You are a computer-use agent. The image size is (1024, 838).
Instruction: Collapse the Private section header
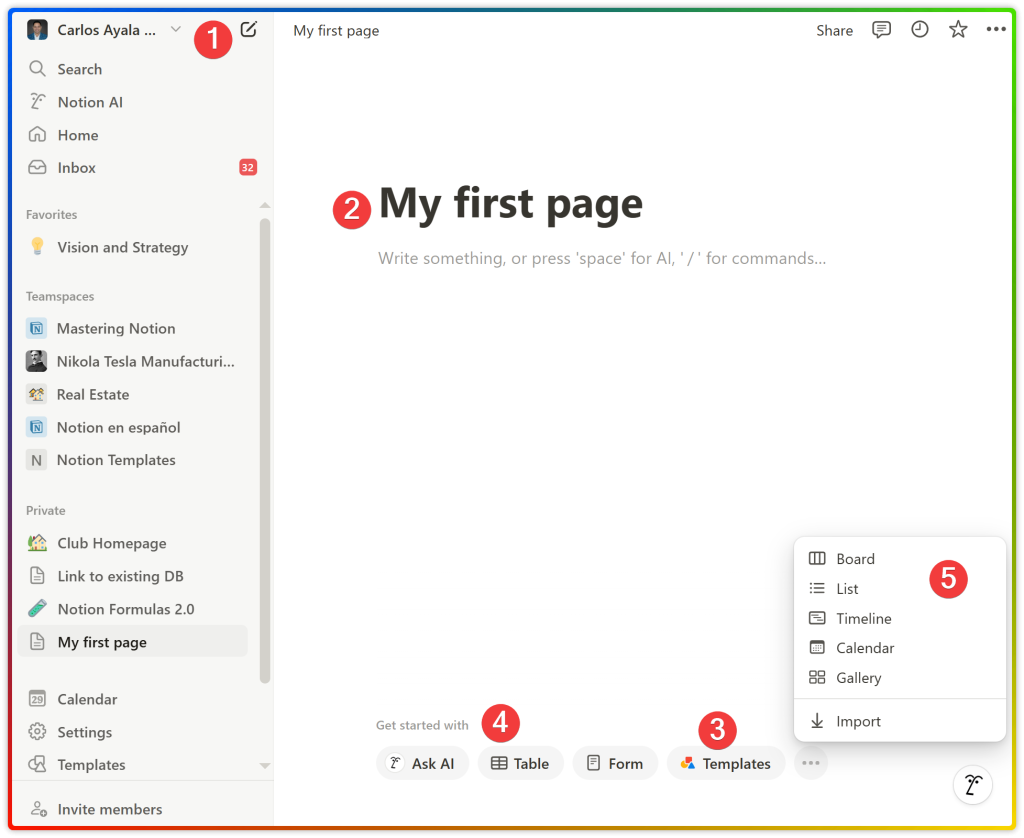(x=46, y=511)
